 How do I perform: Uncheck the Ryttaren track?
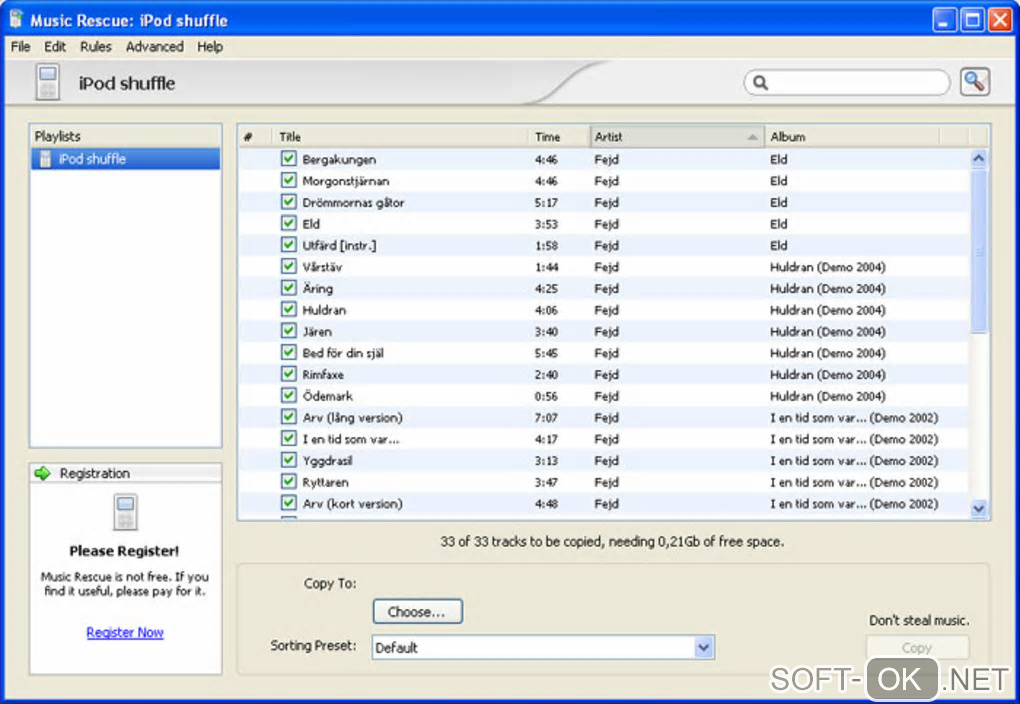tap(289, 481)
